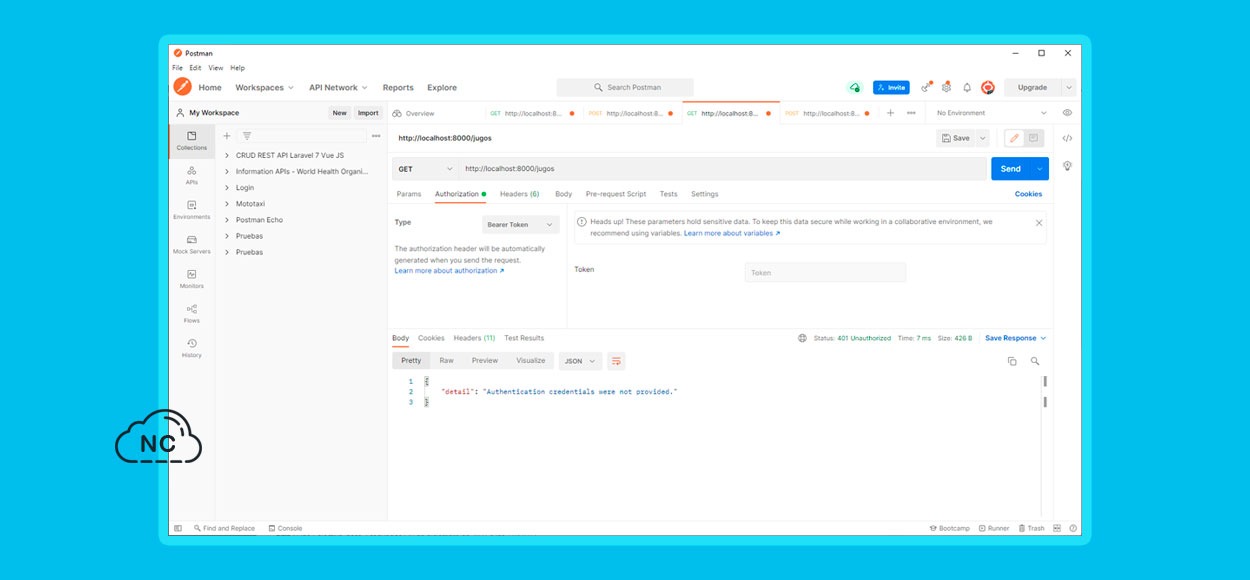Open the Pre-request Script tab
The image size is (1250, 580).
point(616,194)
